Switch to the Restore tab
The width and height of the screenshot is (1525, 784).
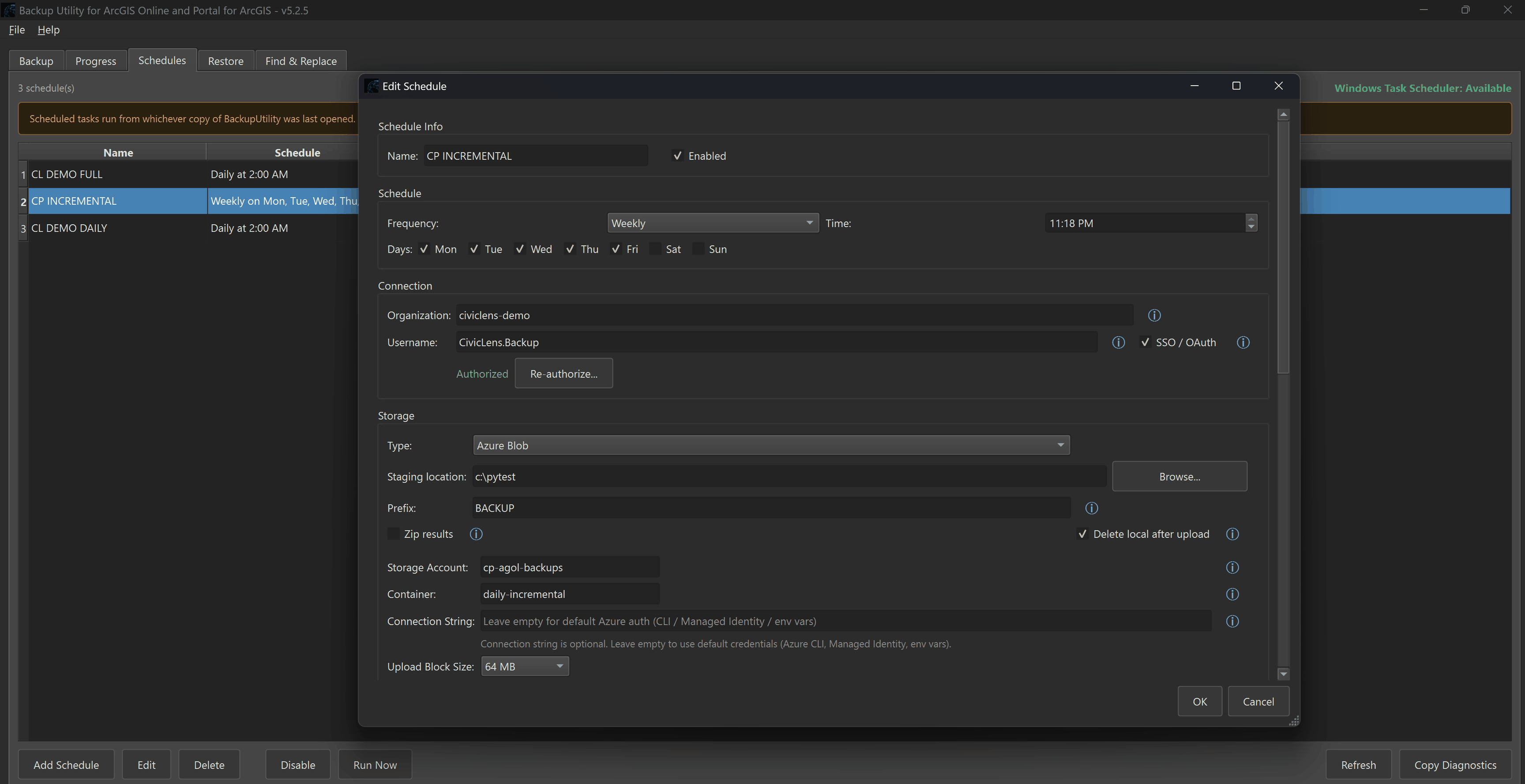click(x=225, y=61)
